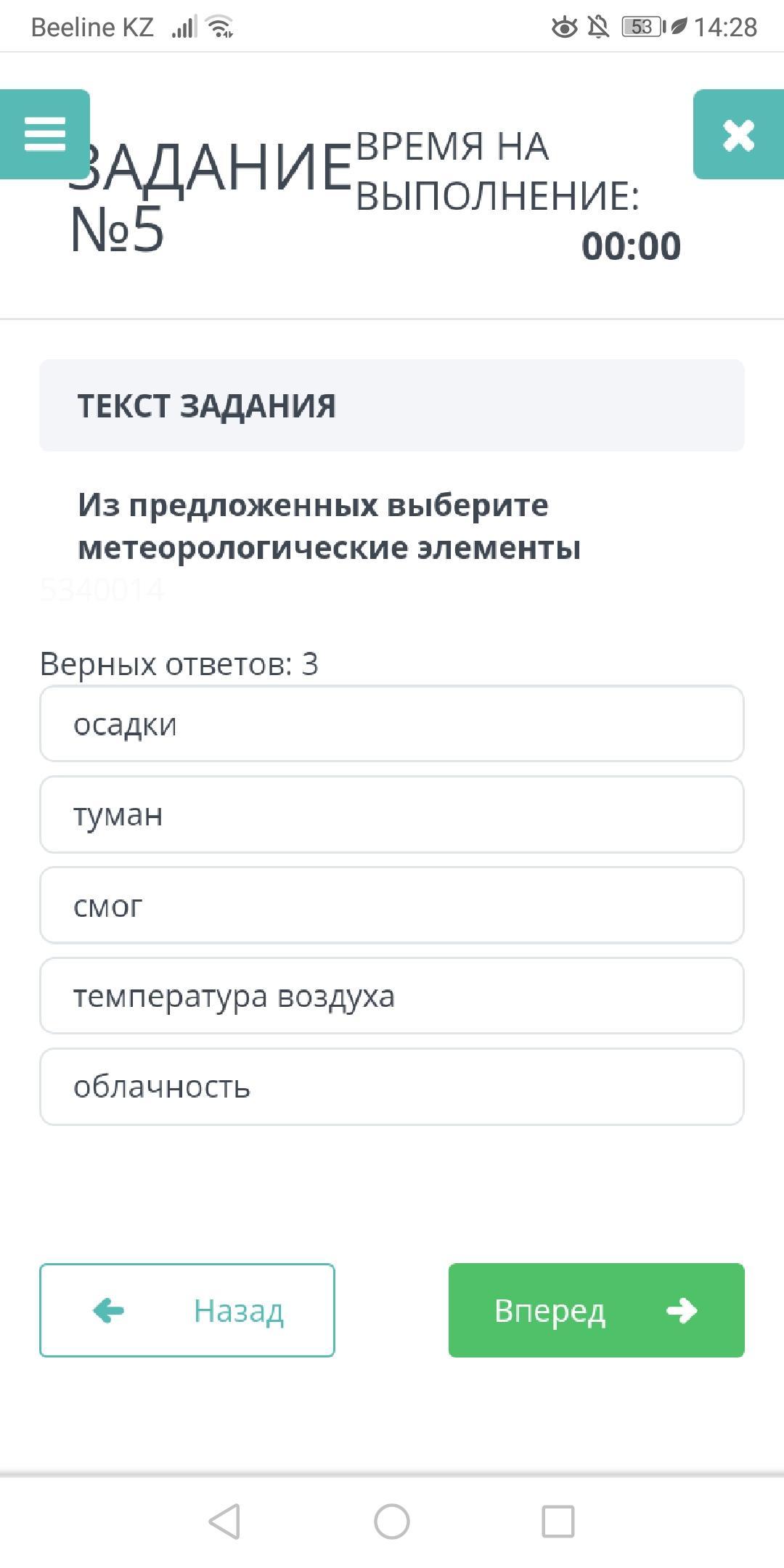This screenshot has width=784, height=1568.
Task: Open the hamburger menu
Action: tap(44, 134)
